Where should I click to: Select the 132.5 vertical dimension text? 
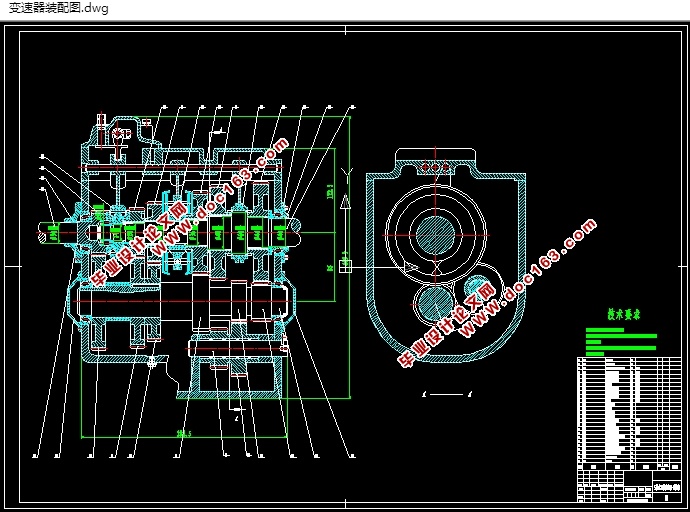(x=330, y=191)
